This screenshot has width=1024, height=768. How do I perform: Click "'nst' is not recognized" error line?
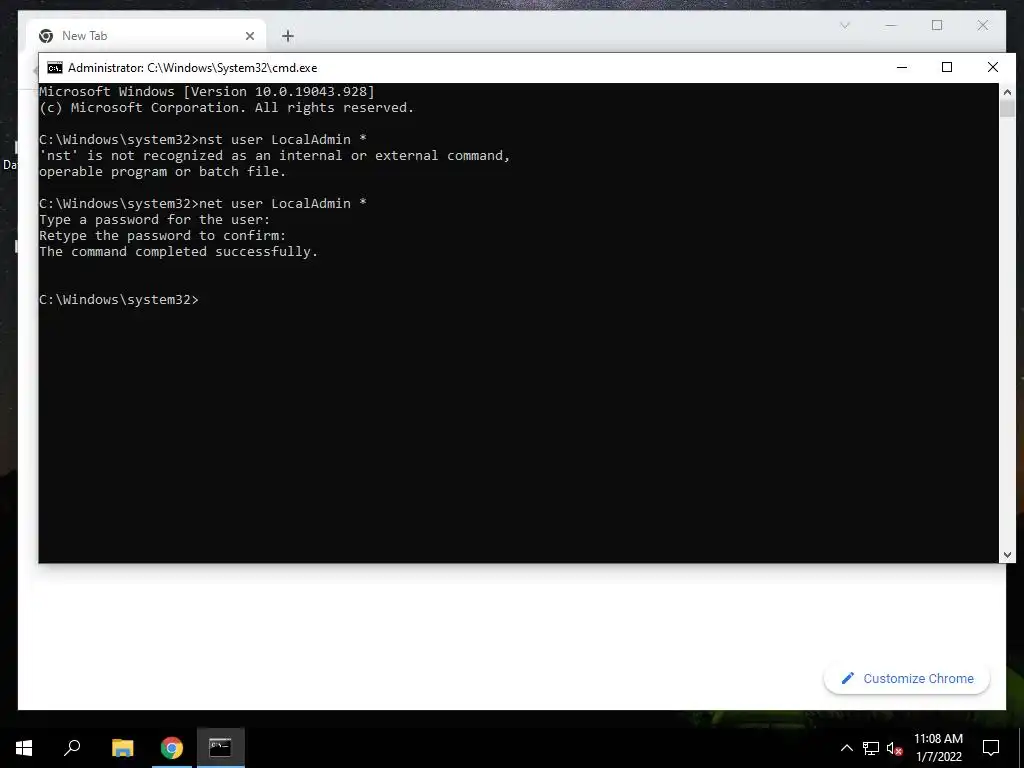click(274, 155)
